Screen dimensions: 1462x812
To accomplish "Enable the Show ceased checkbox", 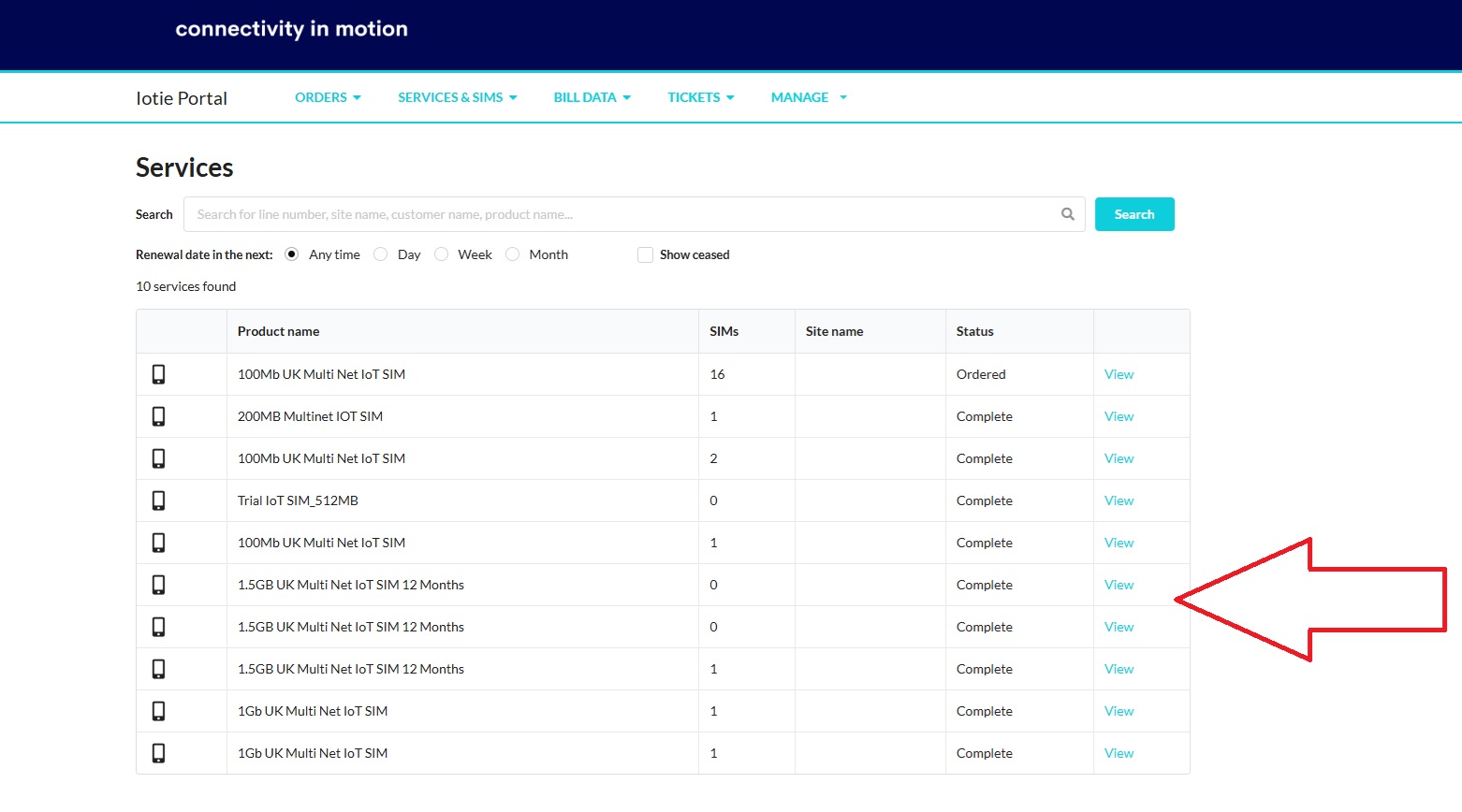I will 645,254.
